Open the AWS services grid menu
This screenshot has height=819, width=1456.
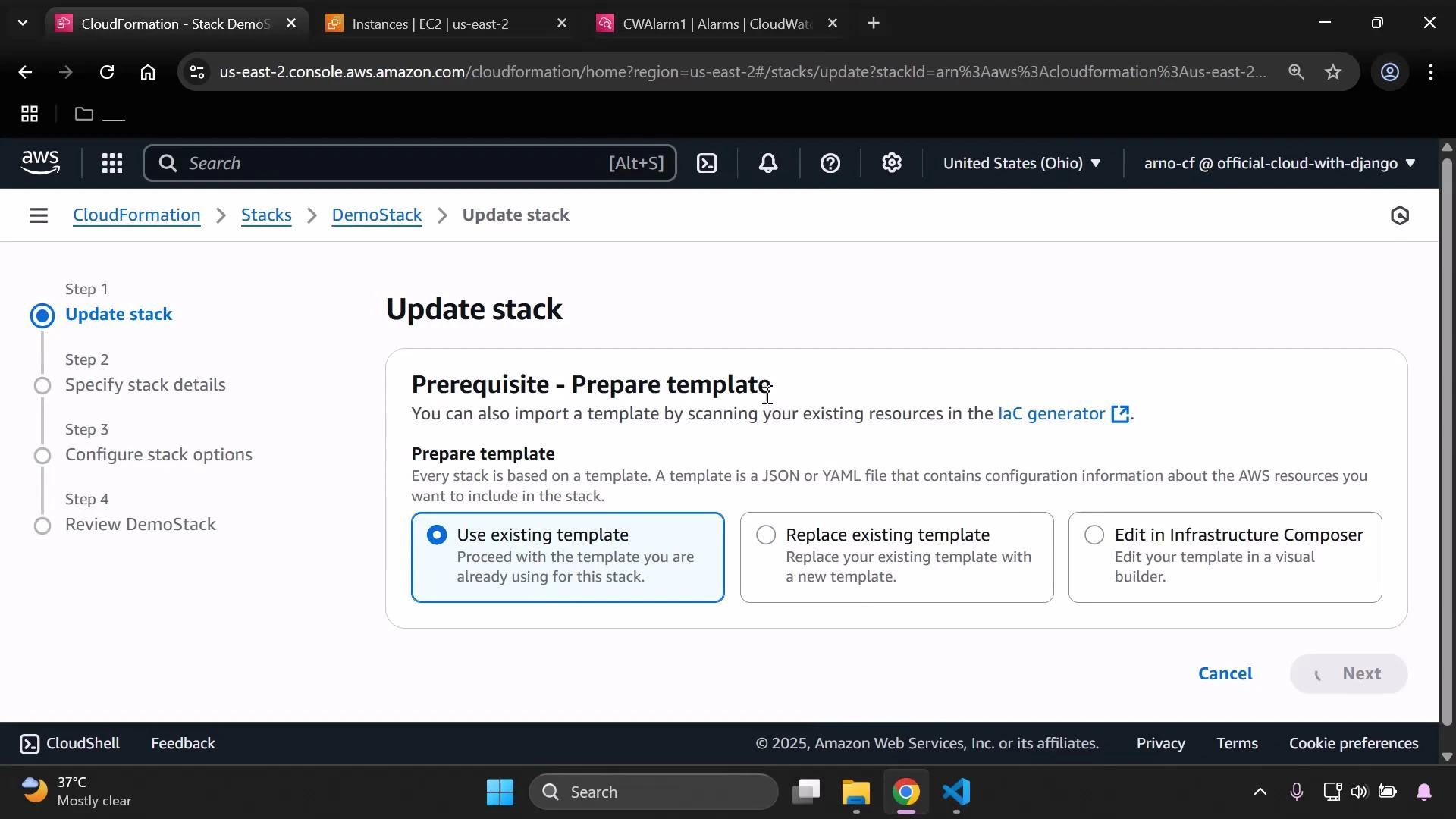[111, 162]
